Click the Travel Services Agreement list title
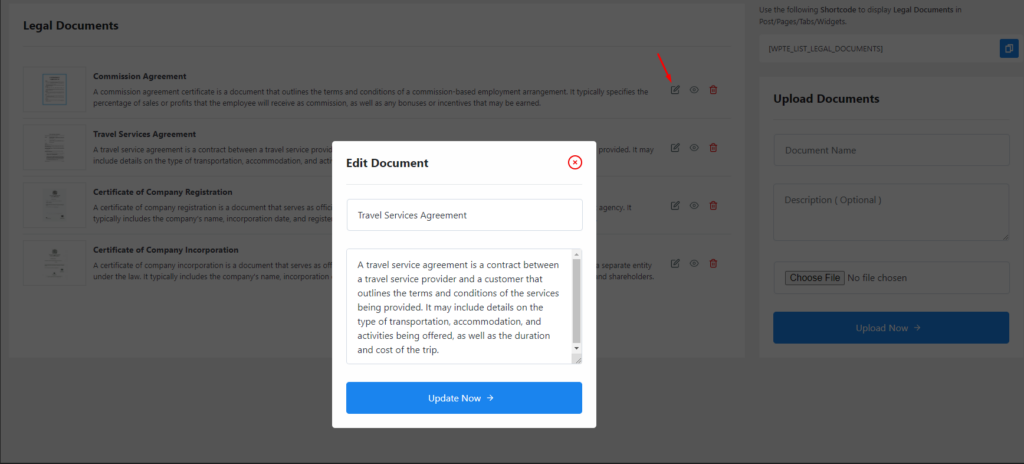The width and height of the screenshot is (1024, 464). [x=144, y=134]
